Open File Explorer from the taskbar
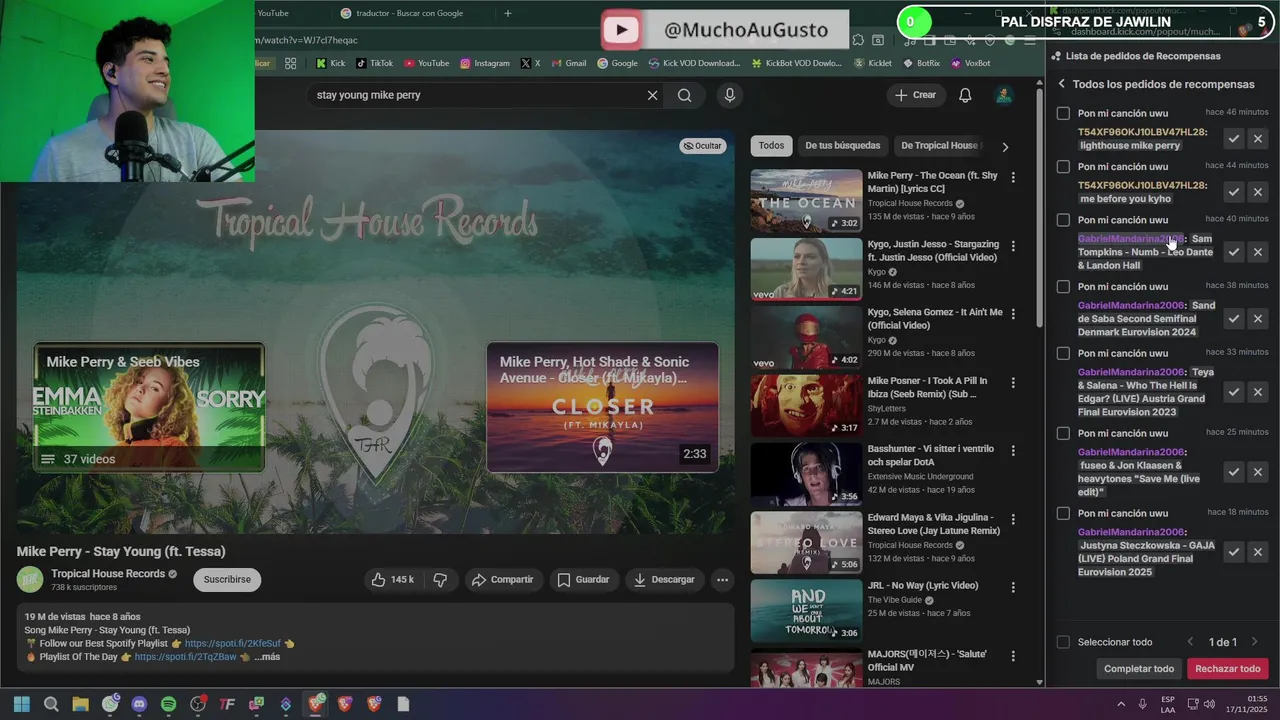The width and height of the screenshot is (1280, 720). [x=80, y=704]
